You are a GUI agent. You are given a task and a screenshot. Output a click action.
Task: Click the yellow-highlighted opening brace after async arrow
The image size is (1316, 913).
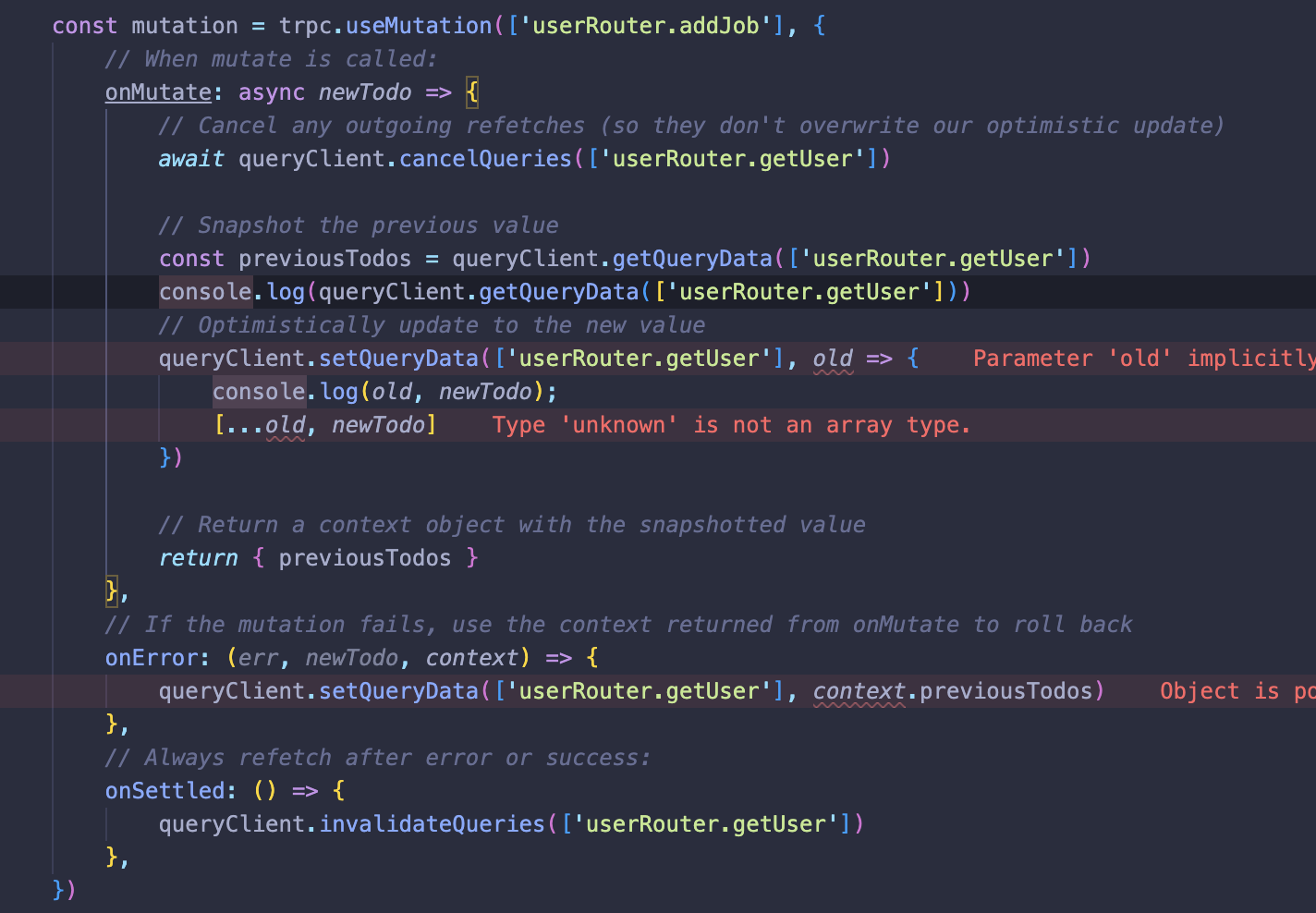(471, 91)
